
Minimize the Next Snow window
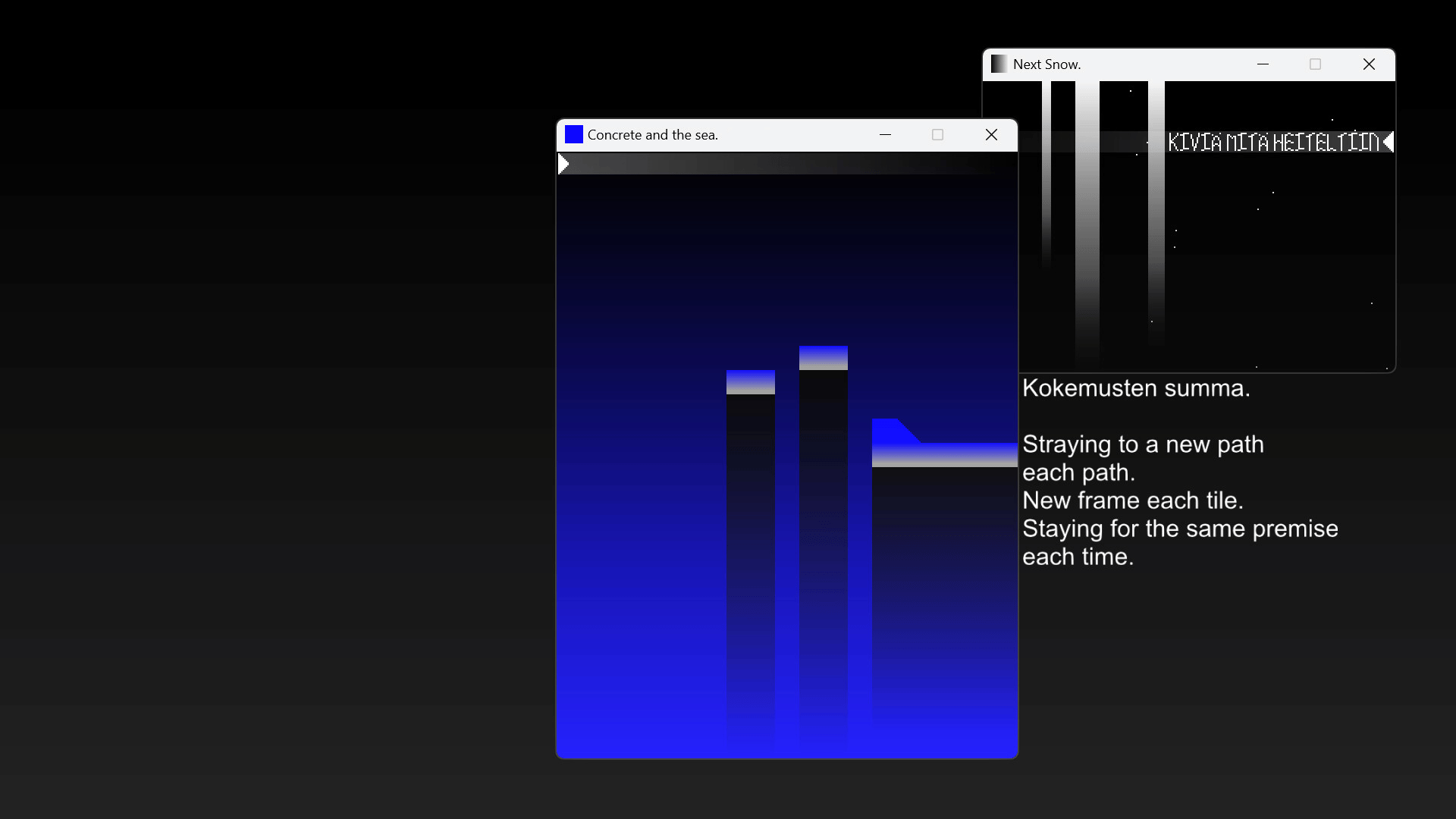tap(1263, 64)
